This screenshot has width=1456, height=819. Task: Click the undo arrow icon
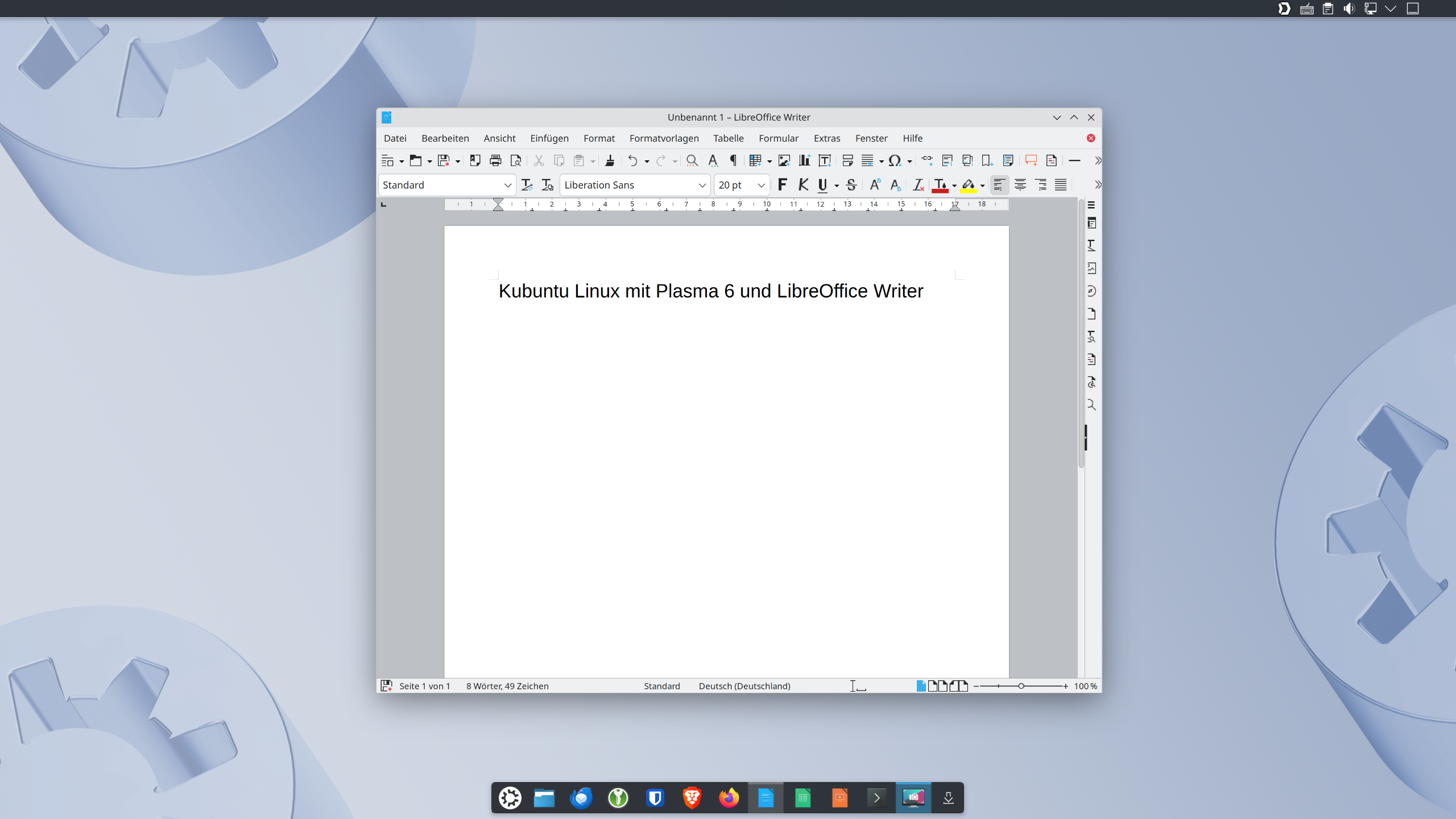[x=632, y=161]
